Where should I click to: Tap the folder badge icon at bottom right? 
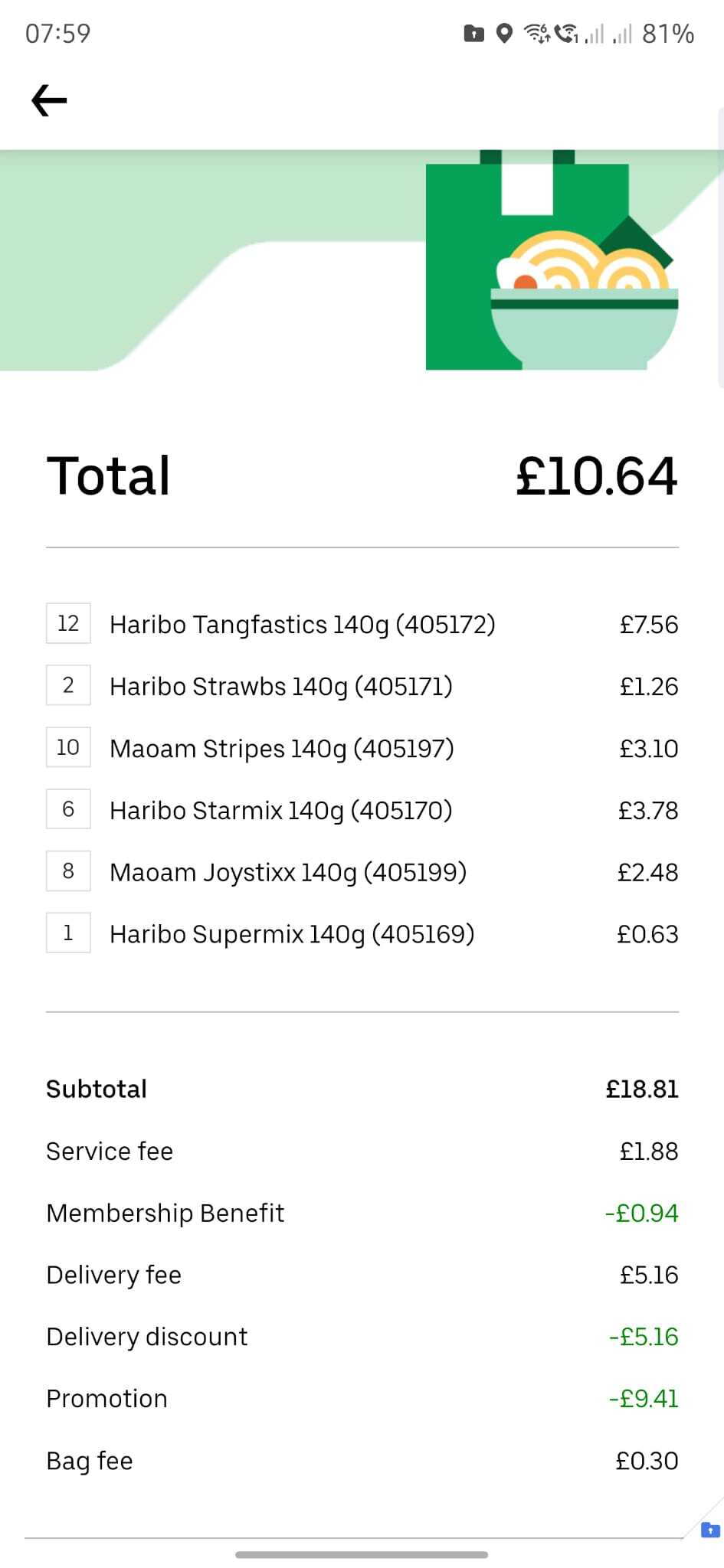pos(710,1530)
